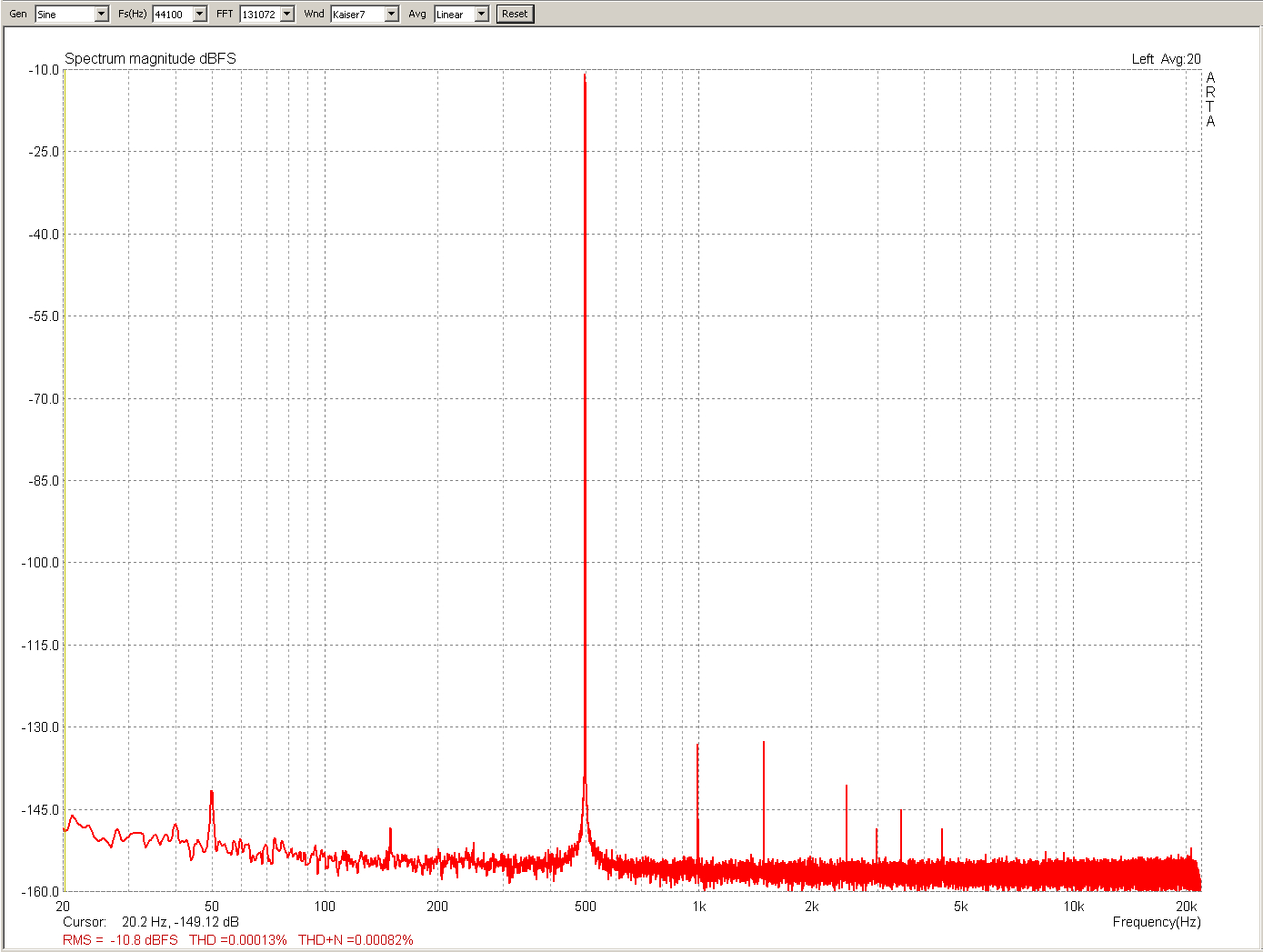This screenshot has height=952, width=1263.
Task: Click the vertical ARTA label
Action: point(1210,99)
